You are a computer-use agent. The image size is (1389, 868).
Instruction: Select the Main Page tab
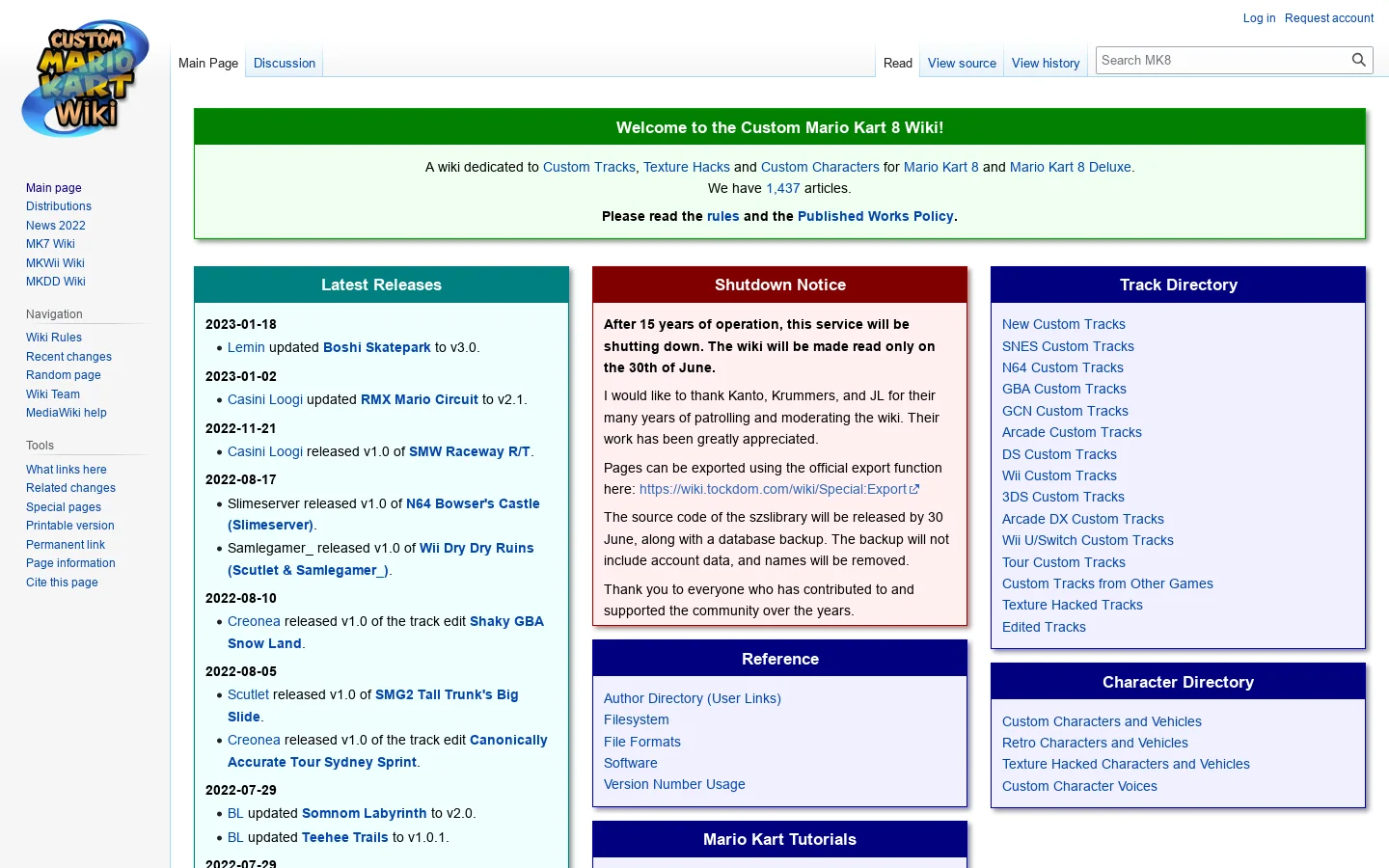[208, 63]
